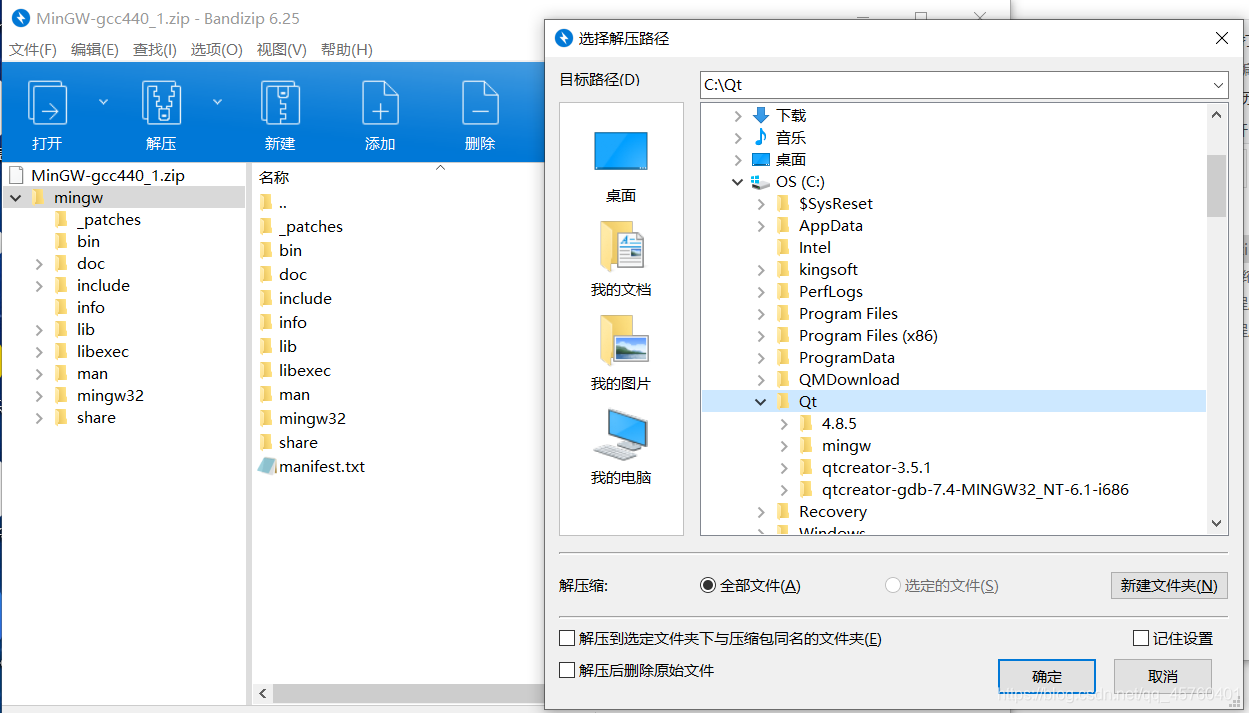Viewport: 1249px width, 713px height.
Task: Select the Selected files (选定的文件) radio button
Action: [x=893, y=586]
